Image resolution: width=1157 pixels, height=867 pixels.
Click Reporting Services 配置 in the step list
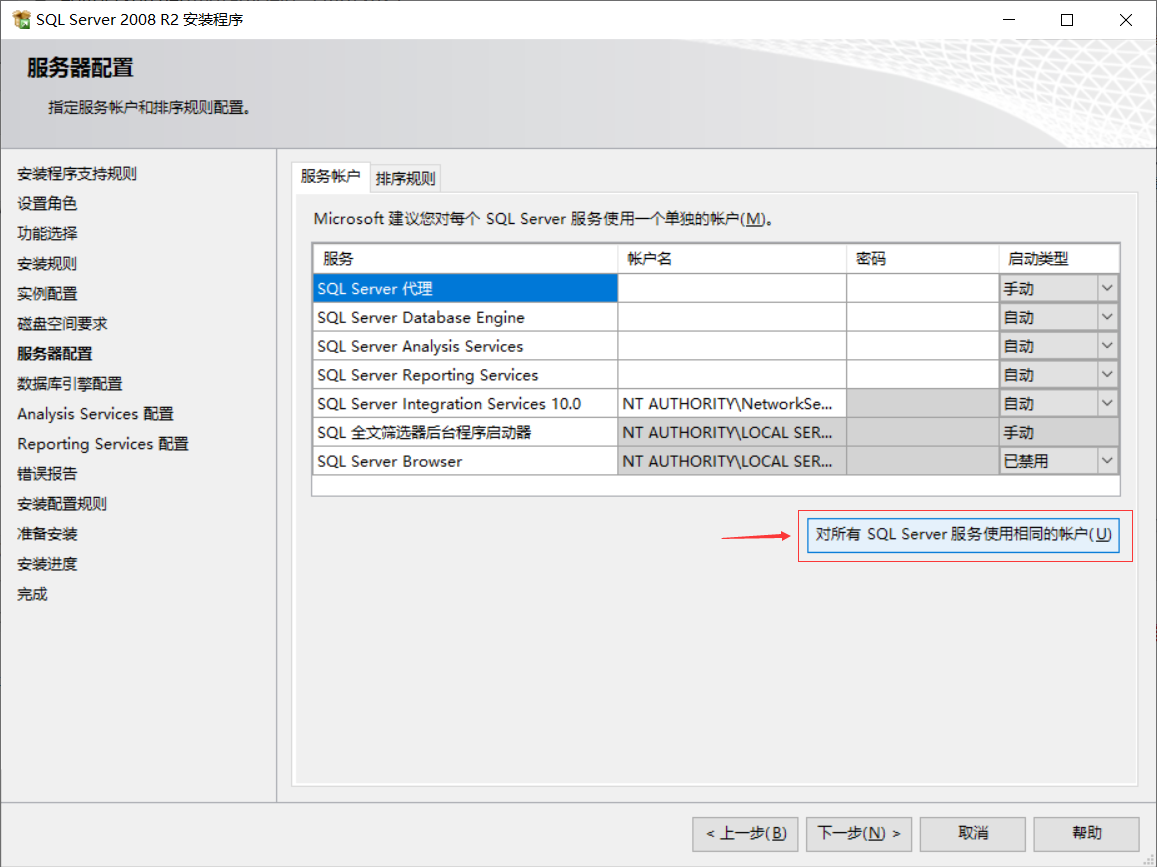coord(103,444)
